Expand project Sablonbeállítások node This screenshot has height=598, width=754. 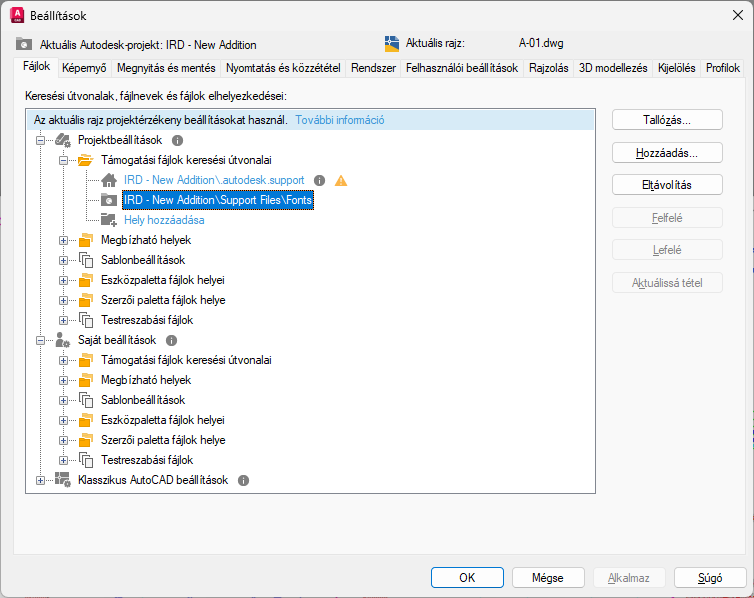coord(63,261)
